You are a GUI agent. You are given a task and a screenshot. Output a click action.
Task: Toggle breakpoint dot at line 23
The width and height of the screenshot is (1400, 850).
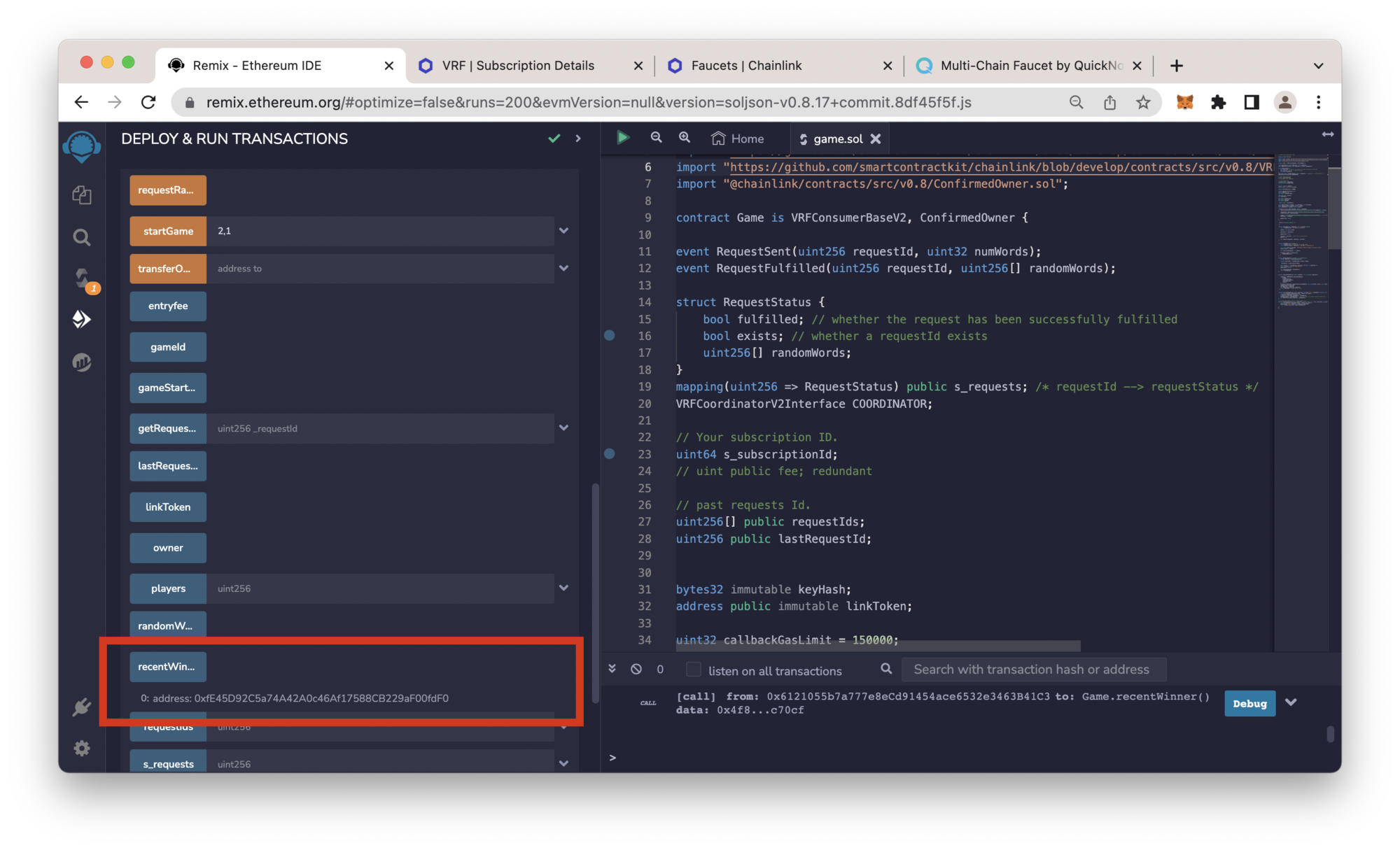tap(610, 454)
